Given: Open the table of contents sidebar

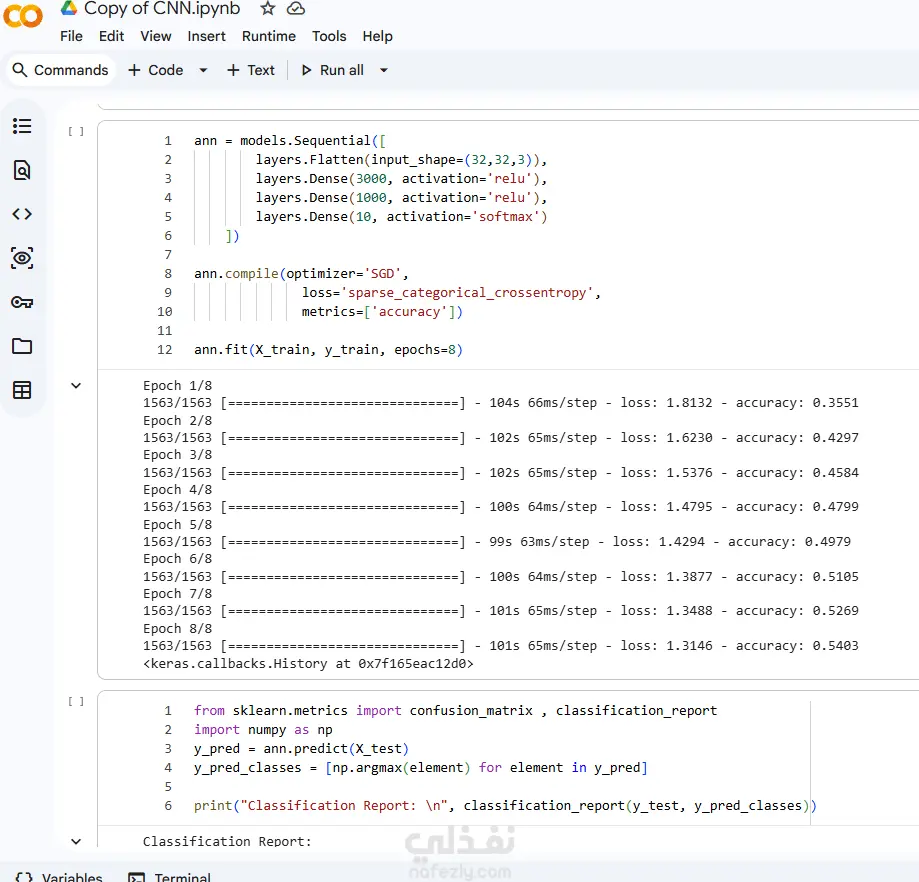Looking at the screenshot, I should coord(22,126).
